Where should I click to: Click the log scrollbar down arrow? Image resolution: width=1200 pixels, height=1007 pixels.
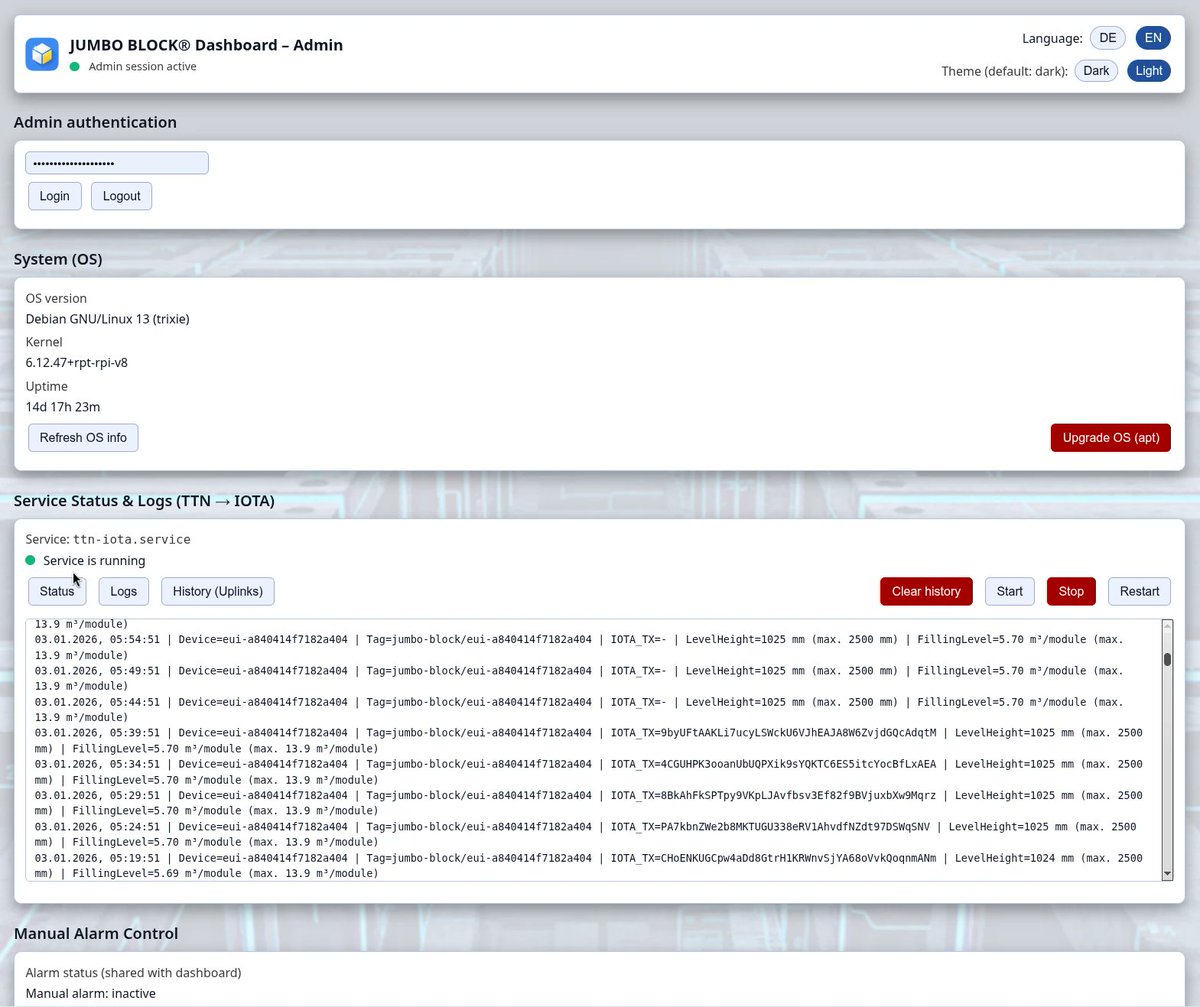[x=1167, y=874]
